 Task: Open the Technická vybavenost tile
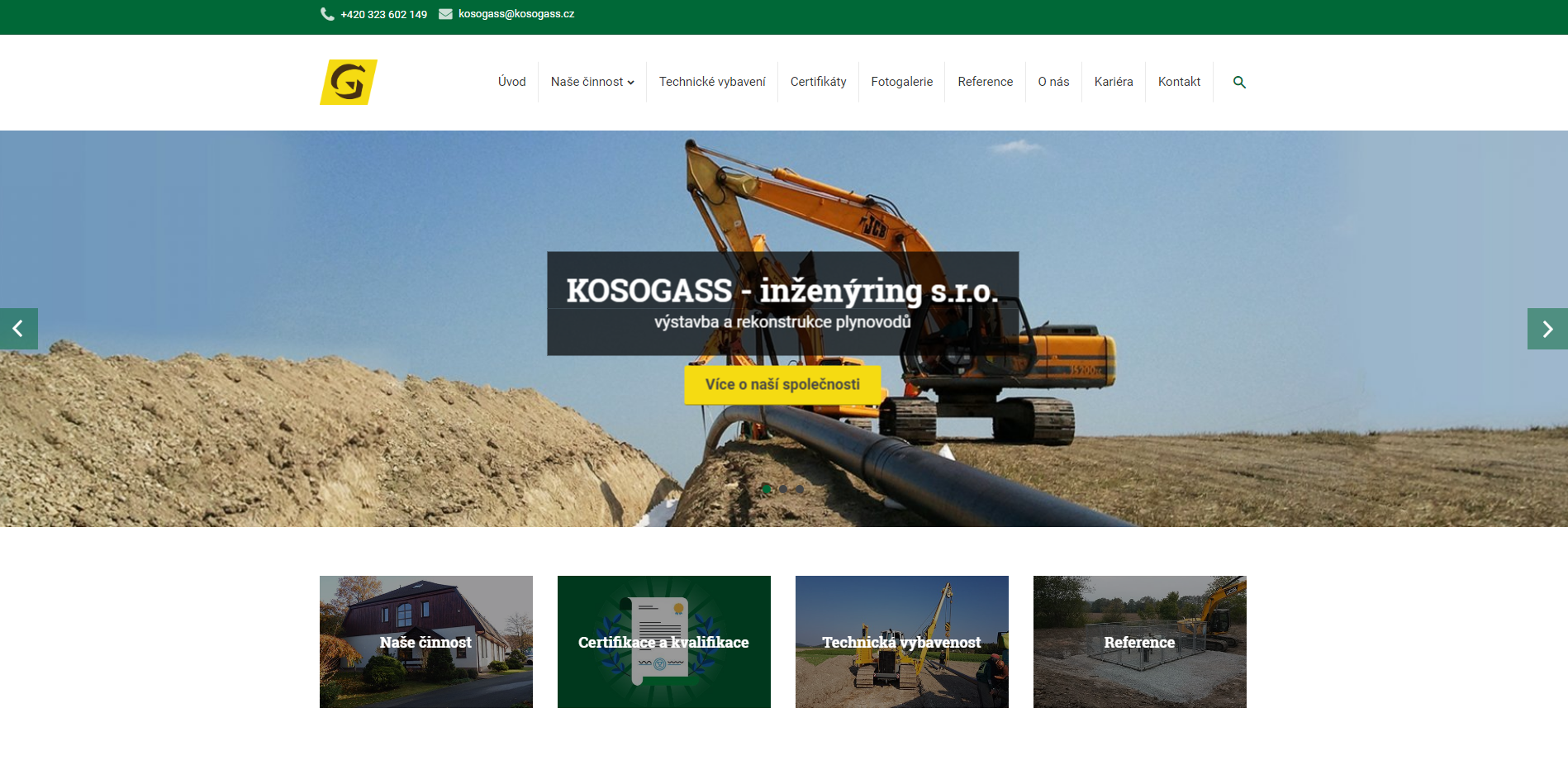pos(902,642)
